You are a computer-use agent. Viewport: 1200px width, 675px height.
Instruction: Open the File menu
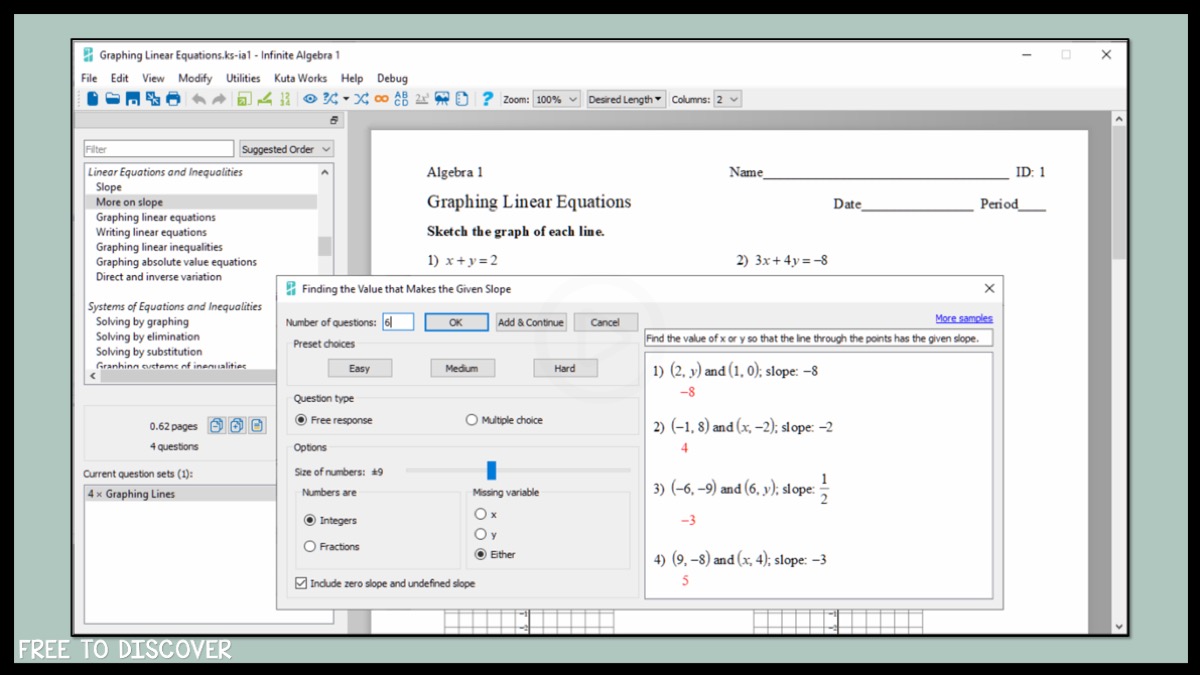pyautogui.click(x=89, y=78)
